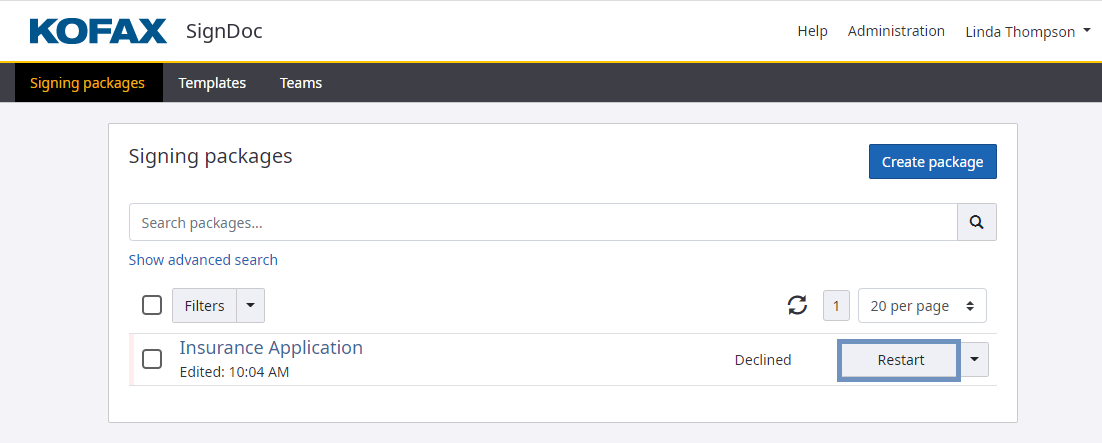Select the Insurance Application checkbox

pos(152,359)
